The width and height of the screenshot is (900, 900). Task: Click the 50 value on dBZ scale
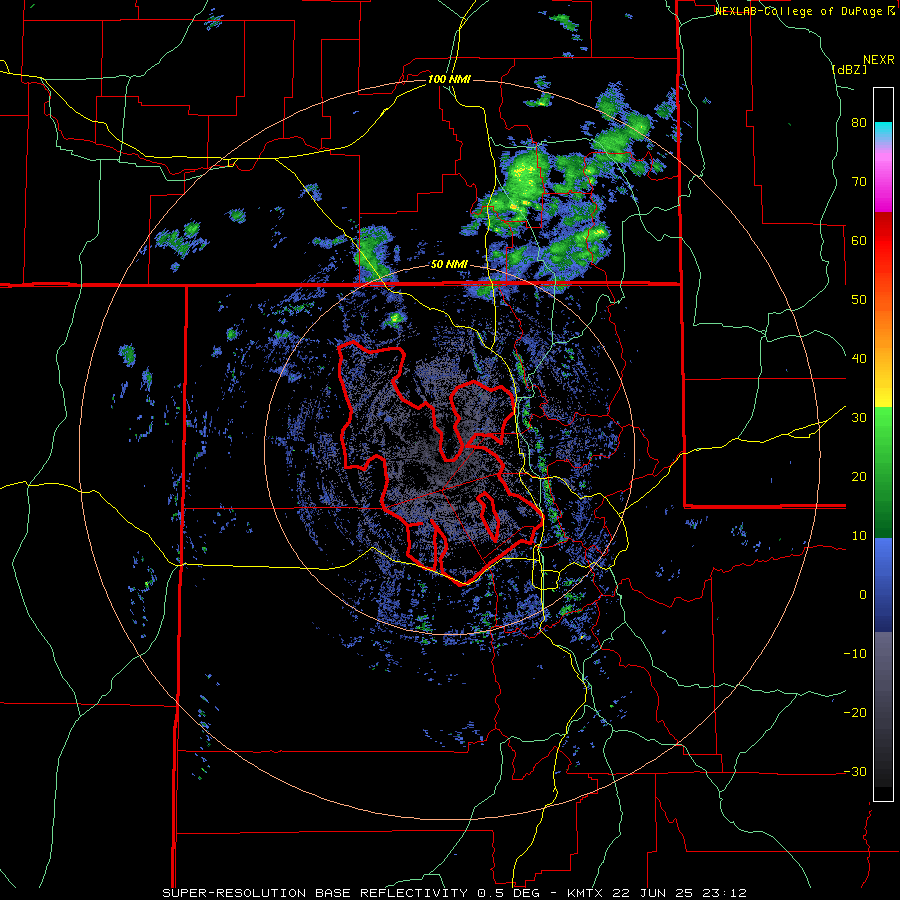[x=859, y=300]
